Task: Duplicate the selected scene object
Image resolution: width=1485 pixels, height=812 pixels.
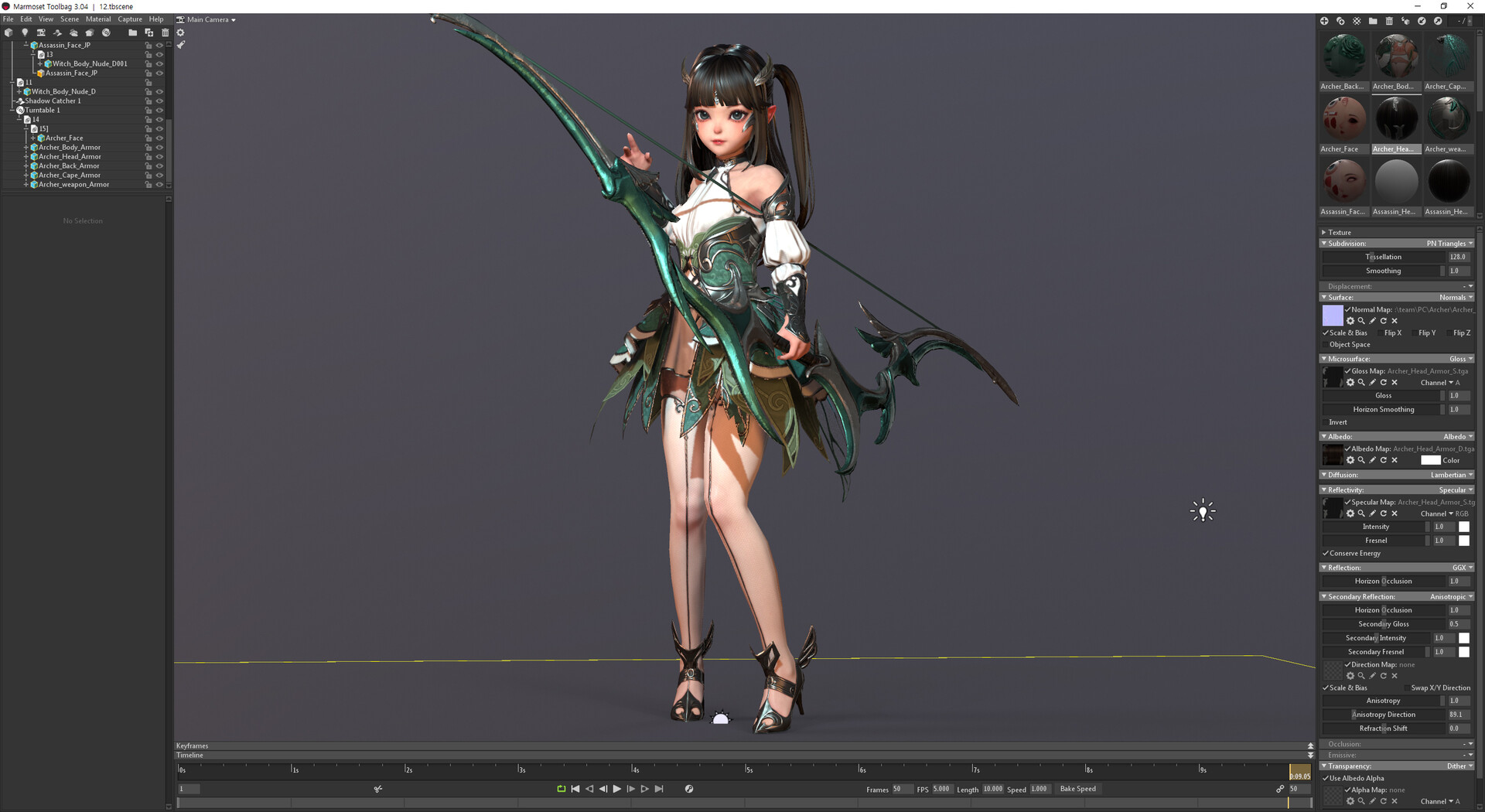Action: pos(149,32)
